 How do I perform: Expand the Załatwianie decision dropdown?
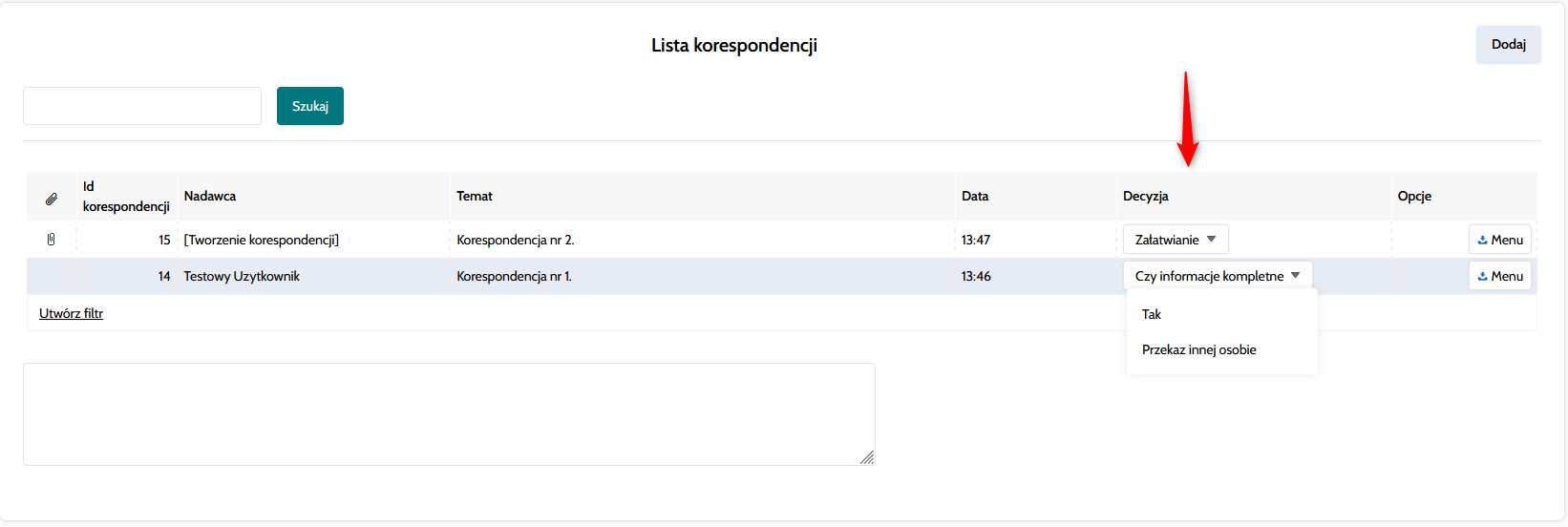pyautogui.click(x=1175, y=240)
